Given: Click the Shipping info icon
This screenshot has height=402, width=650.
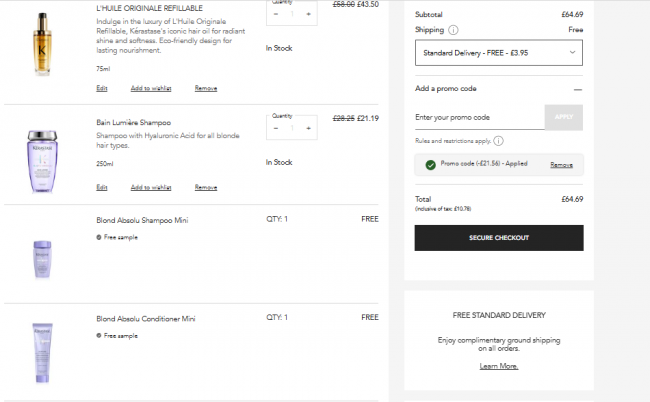Looking at the screenshot, I should (454, 31).
